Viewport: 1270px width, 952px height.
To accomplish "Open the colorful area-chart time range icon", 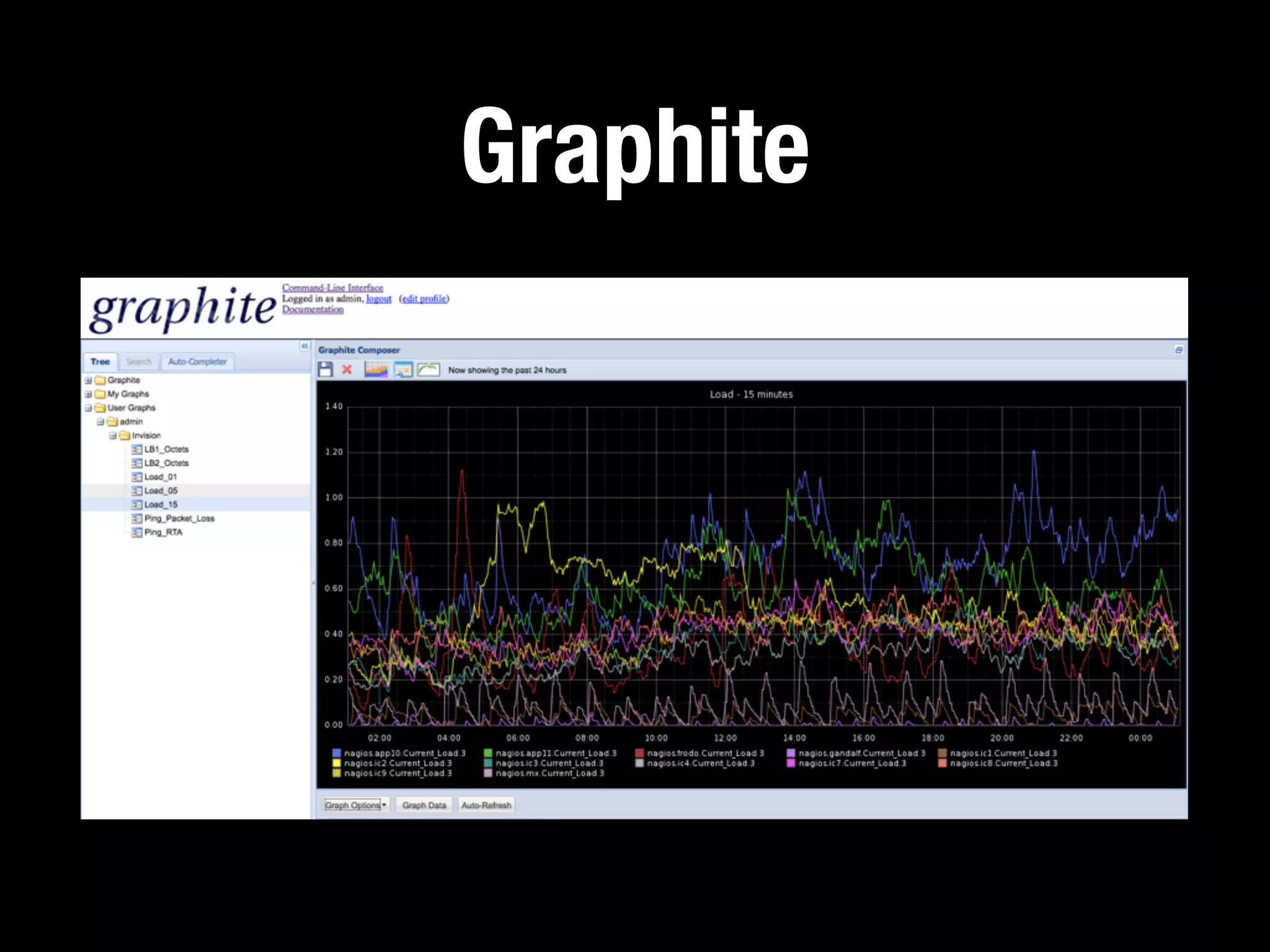I will point(376,370).
